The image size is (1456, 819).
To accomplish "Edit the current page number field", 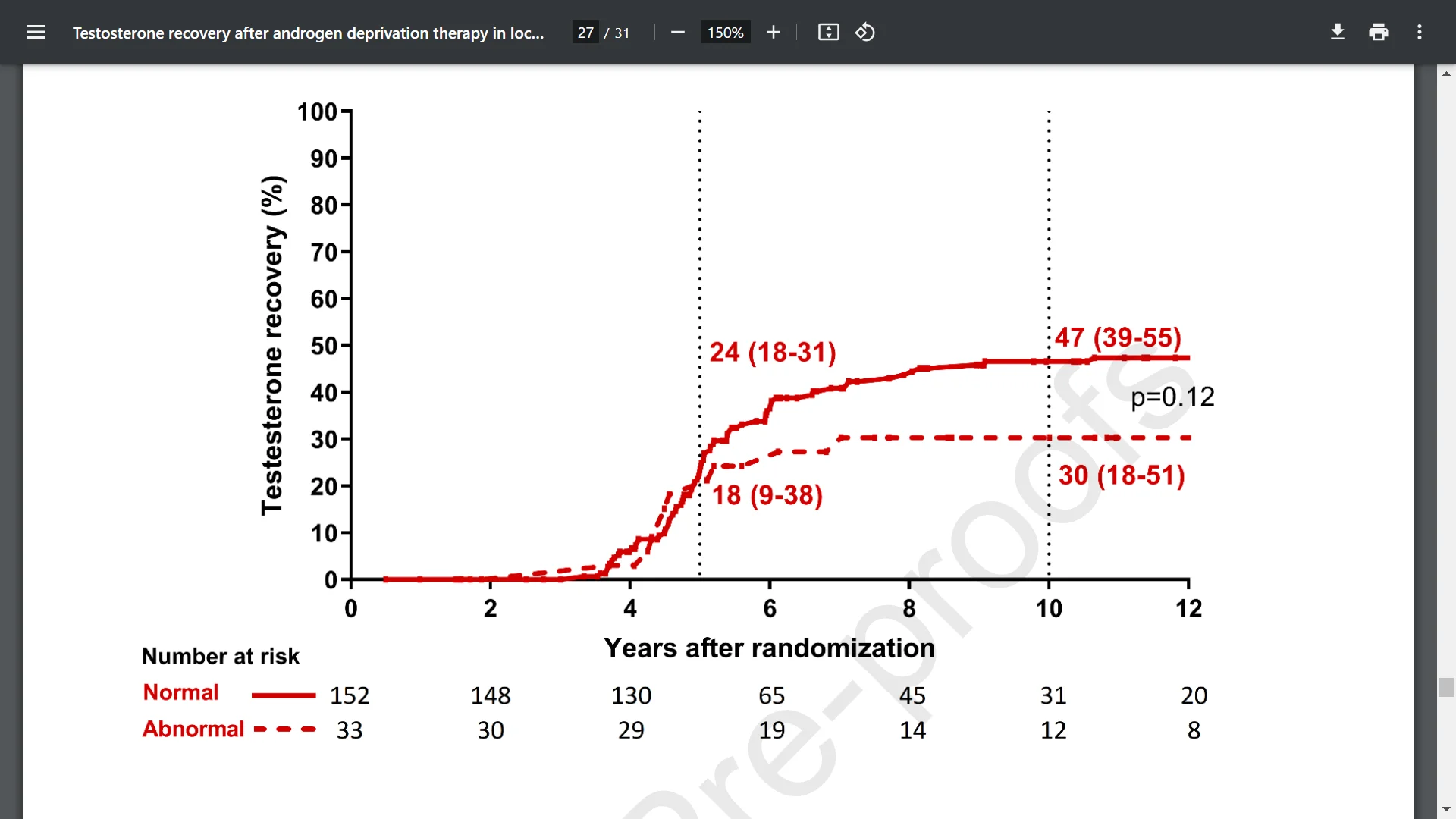I will pyautogui.click(x=585, y=33).
